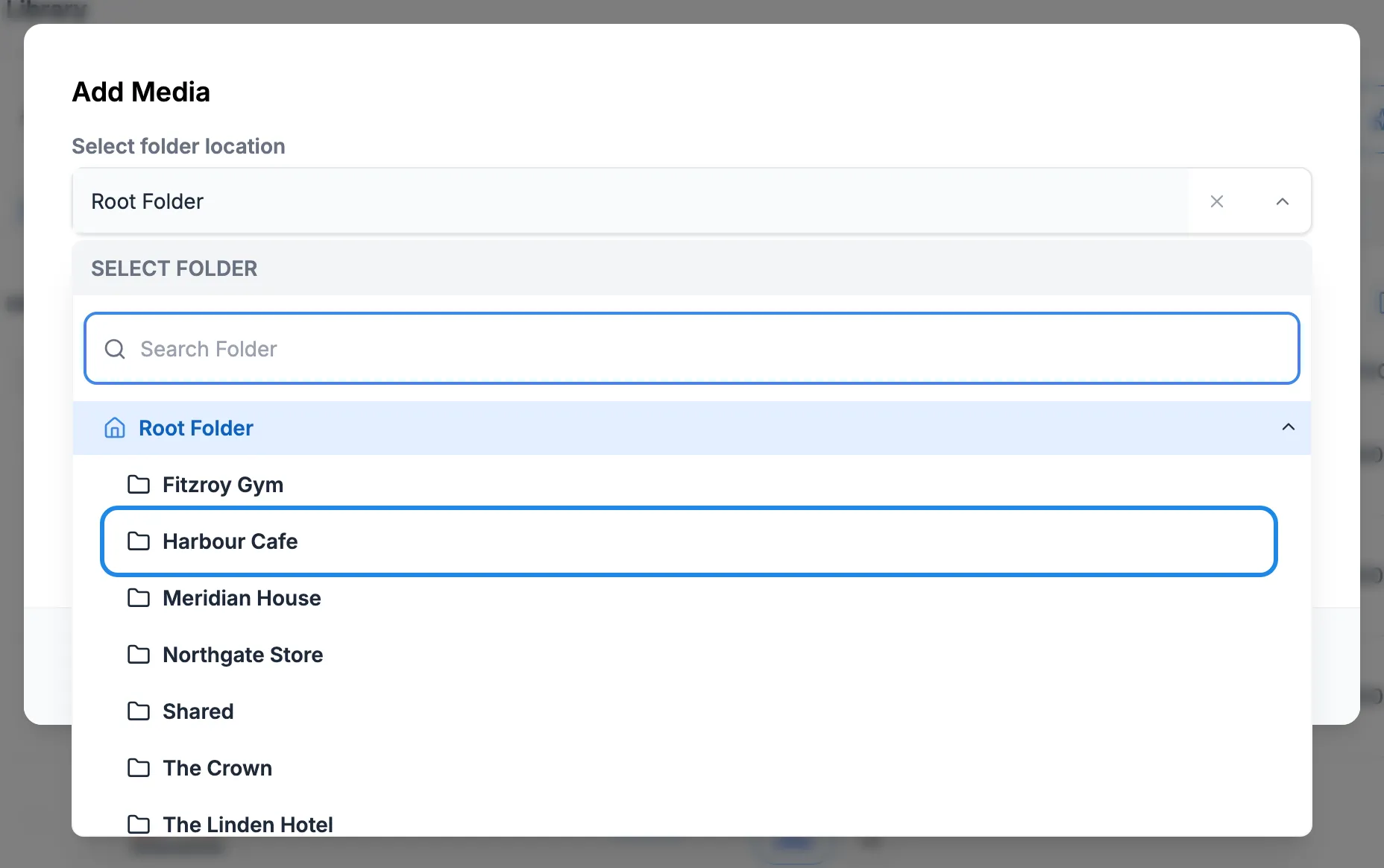Click the folder icon next to Shared
The width and height of the screenshot is (1384, 868).
(139, 711)
